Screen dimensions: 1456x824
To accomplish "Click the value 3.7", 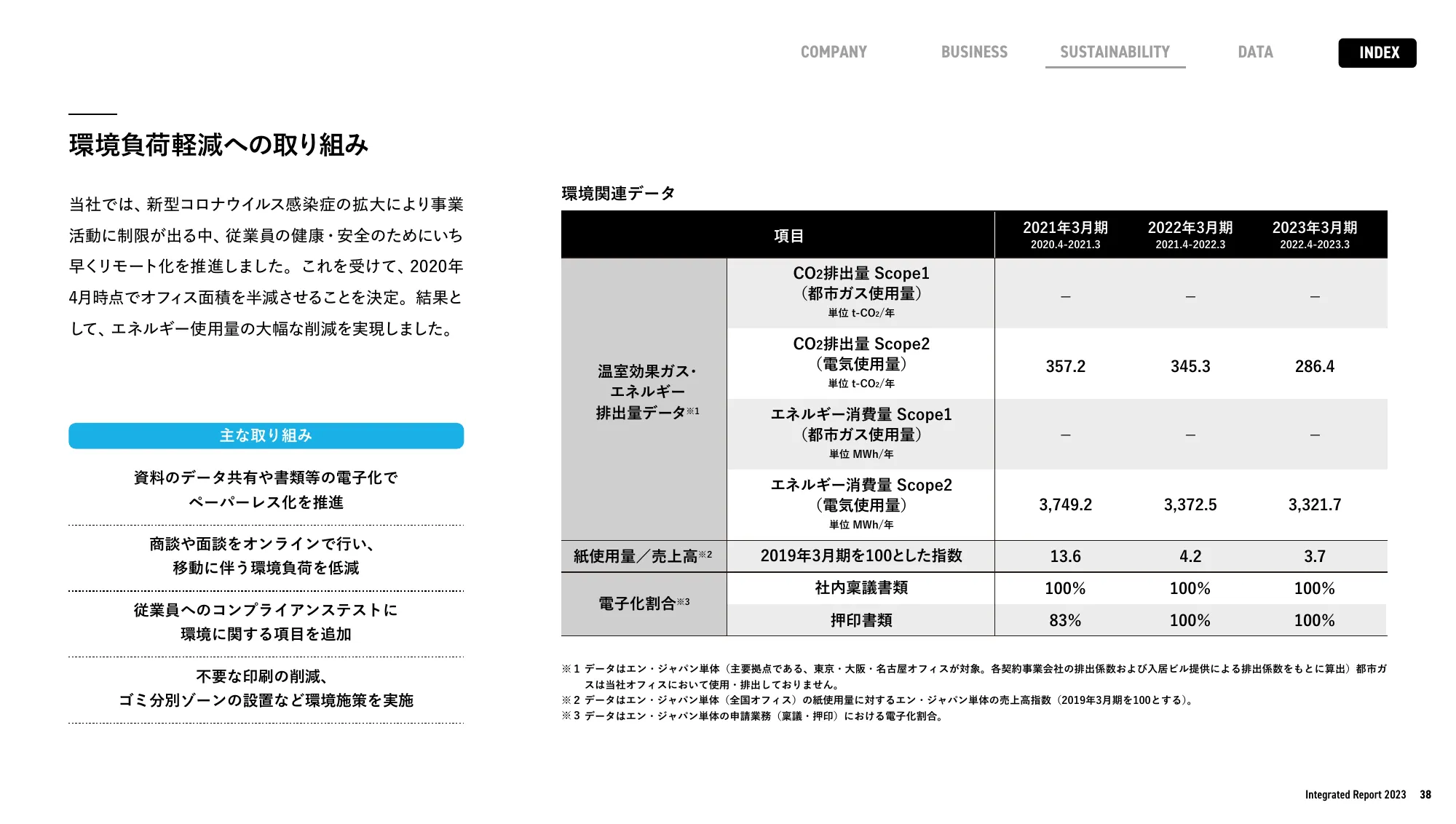I will point(1315,556).
